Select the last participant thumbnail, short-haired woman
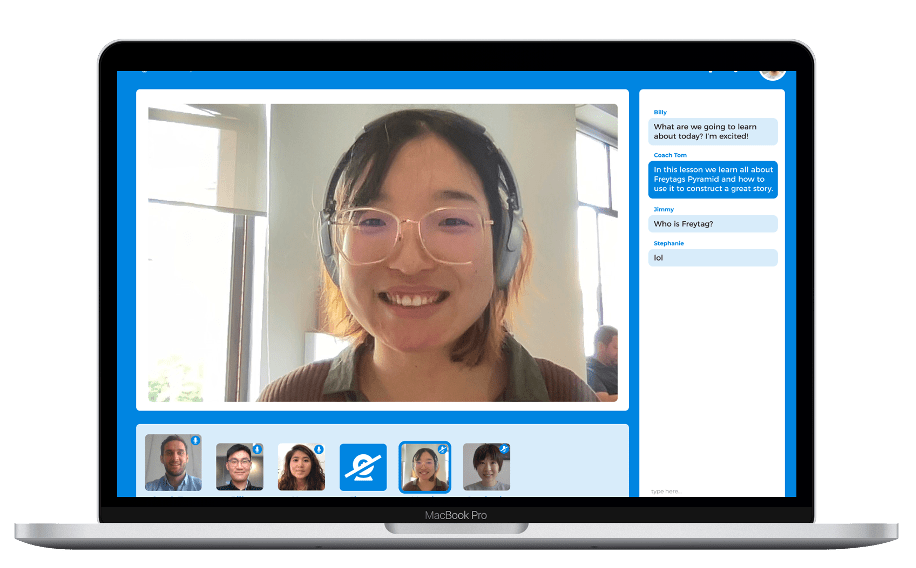 tap(487, 466)
